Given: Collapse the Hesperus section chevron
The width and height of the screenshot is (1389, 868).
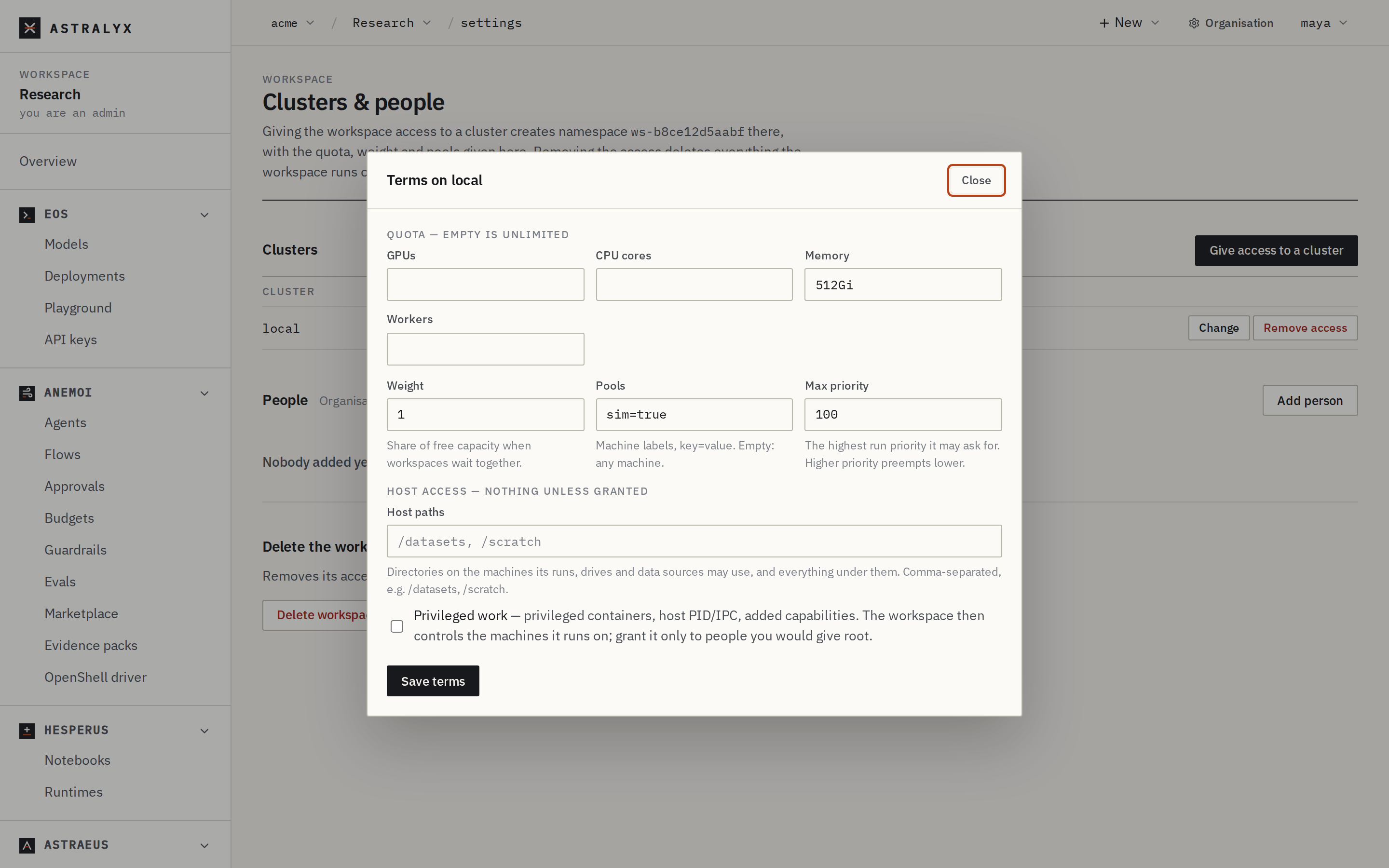Looking at the screenshot, I should click(204, 732).
